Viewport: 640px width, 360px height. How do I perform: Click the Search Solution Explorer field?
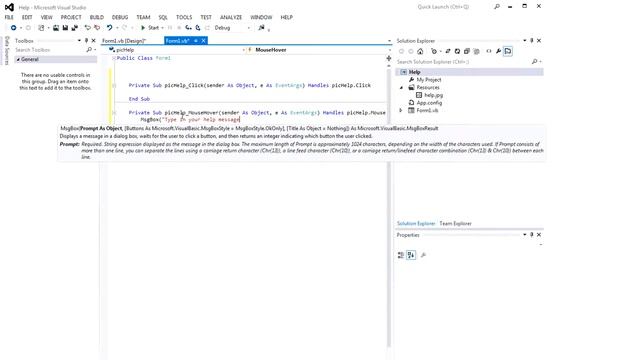(463, 62)
